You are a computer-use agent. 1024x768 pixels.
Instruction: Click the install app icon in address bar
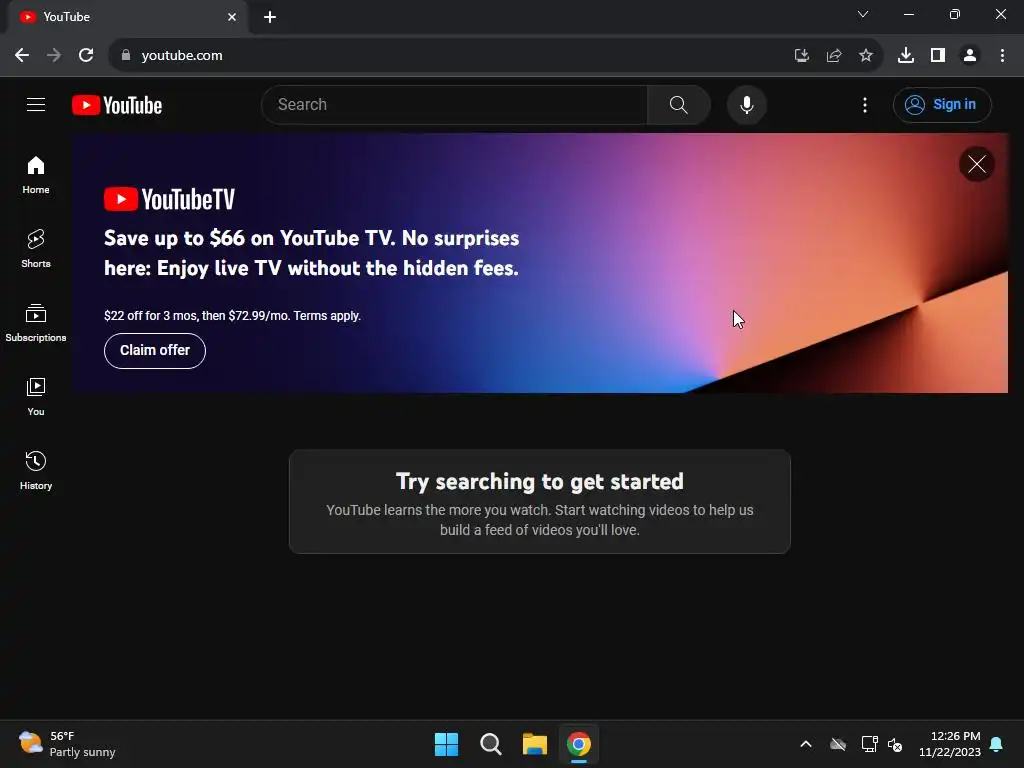tap(801, 56)
